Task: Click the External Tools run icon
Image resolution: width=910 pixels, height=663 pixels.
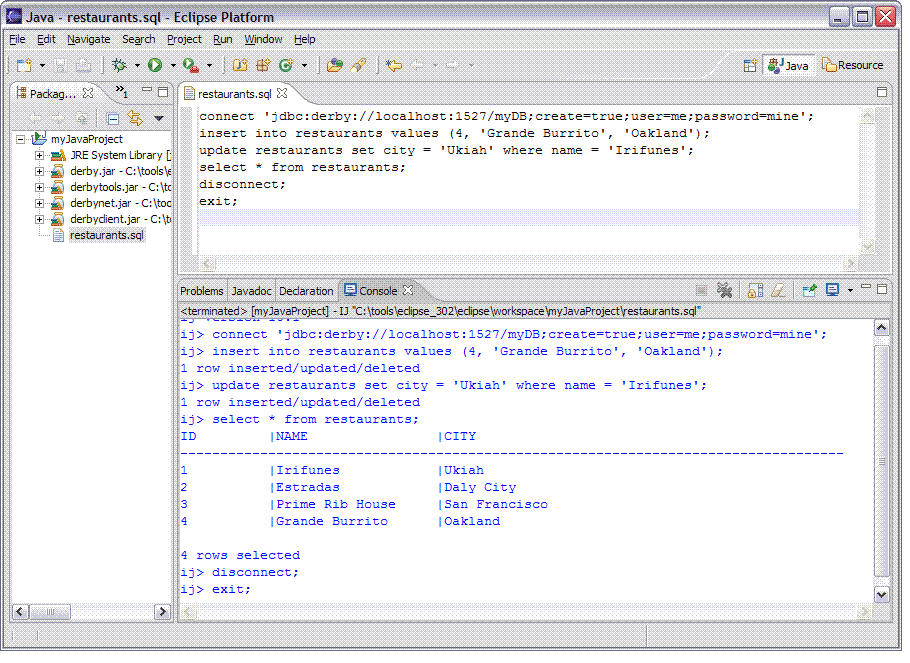Action: point(189,65)
